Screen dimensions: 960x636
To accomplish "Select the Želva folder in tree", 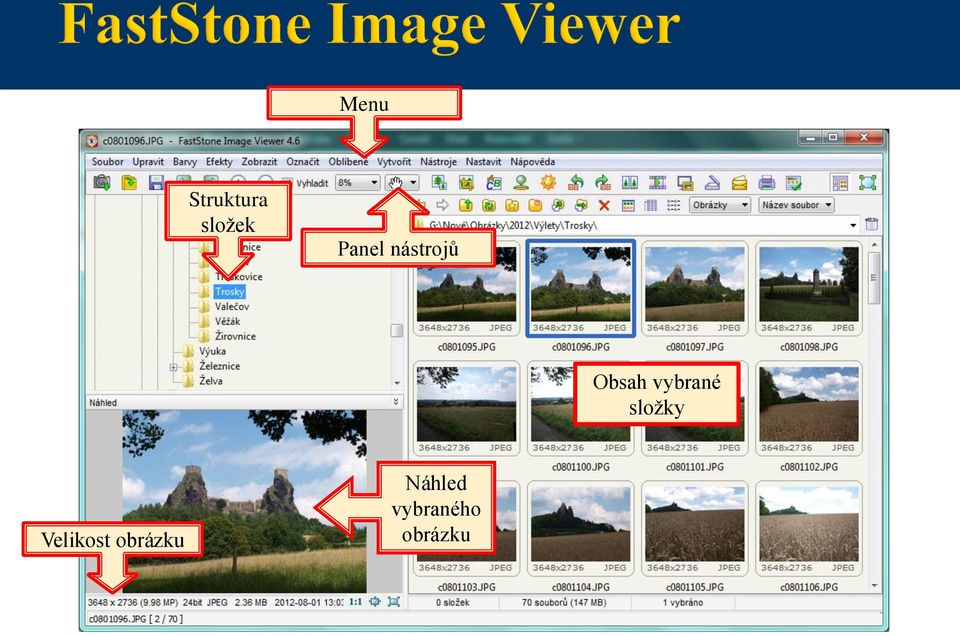I will tap(211, 381).
